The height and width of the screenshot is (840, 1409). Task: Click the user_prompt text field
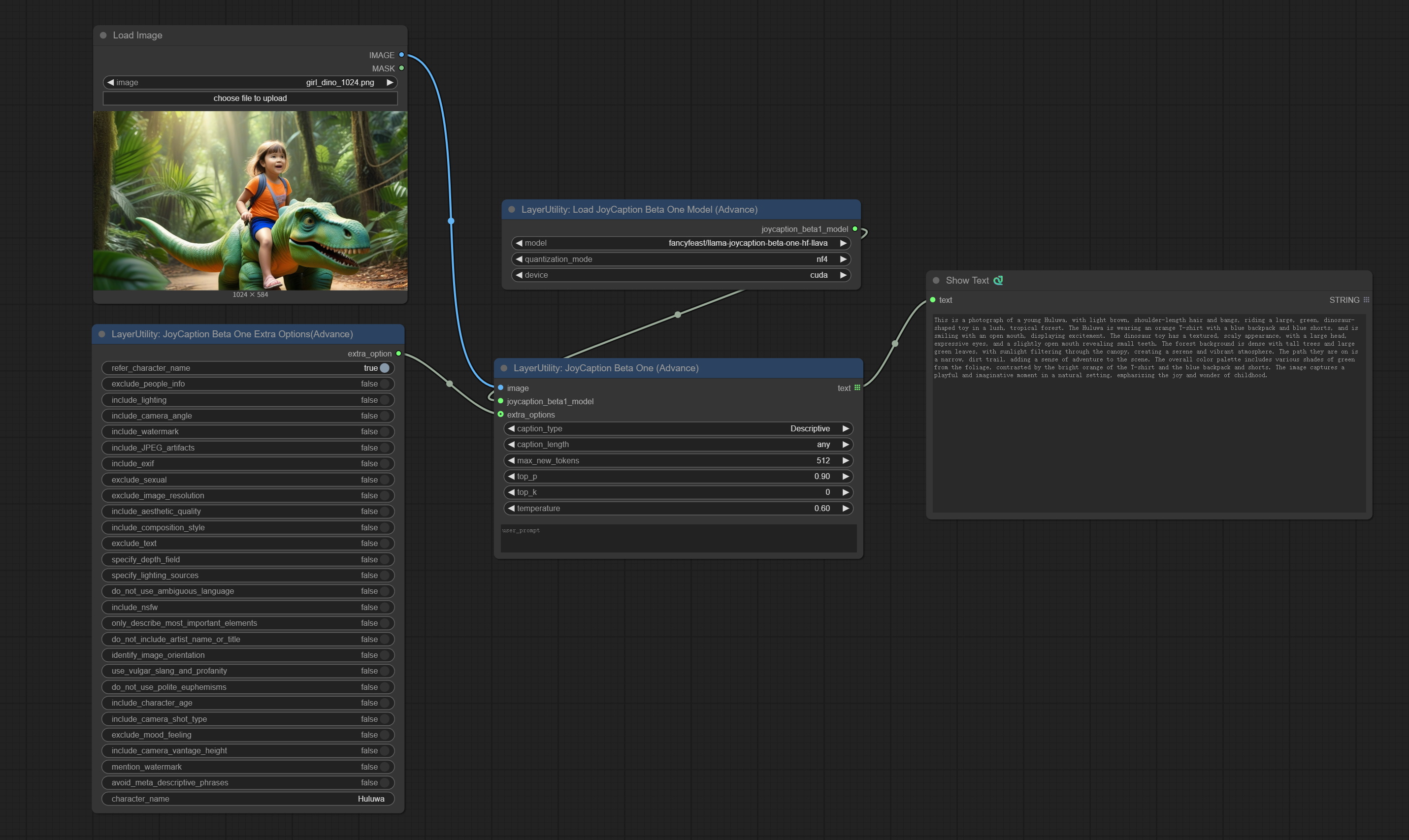pyautogui.click(x=678, y=538)
